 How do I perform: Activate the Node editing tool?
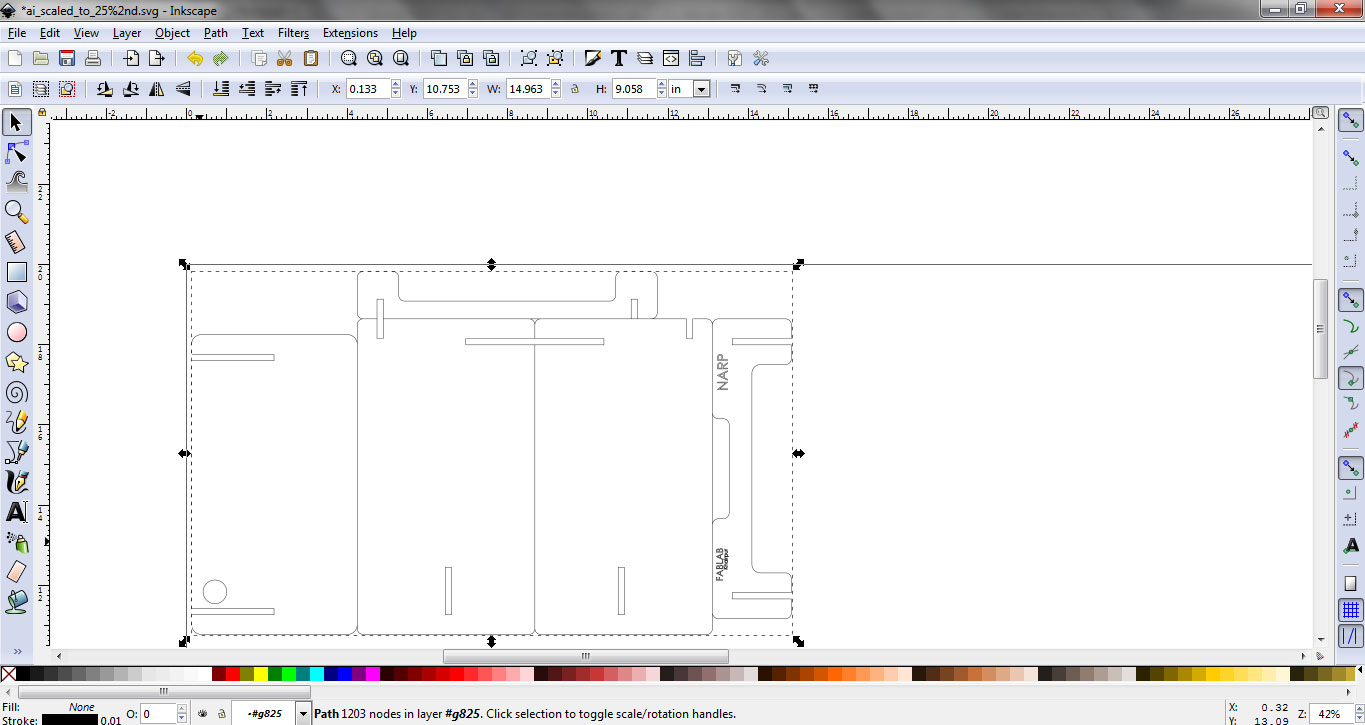tap(17, 153)
